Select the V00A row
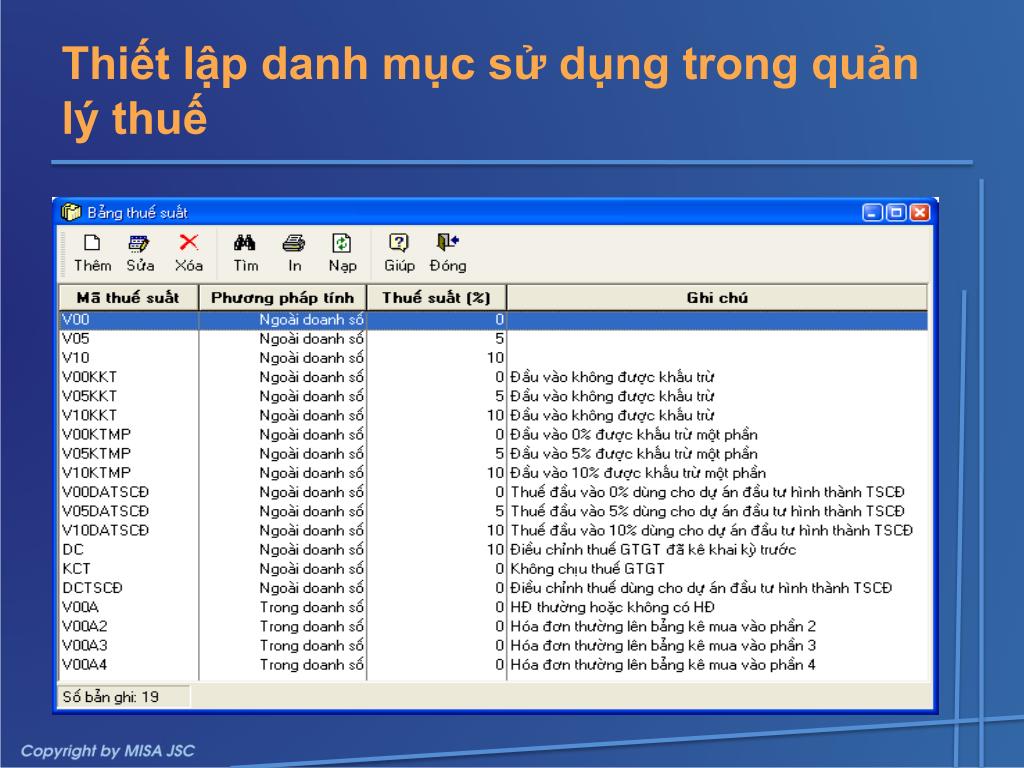Screen dimensions: 1024x768 point(493,607)
